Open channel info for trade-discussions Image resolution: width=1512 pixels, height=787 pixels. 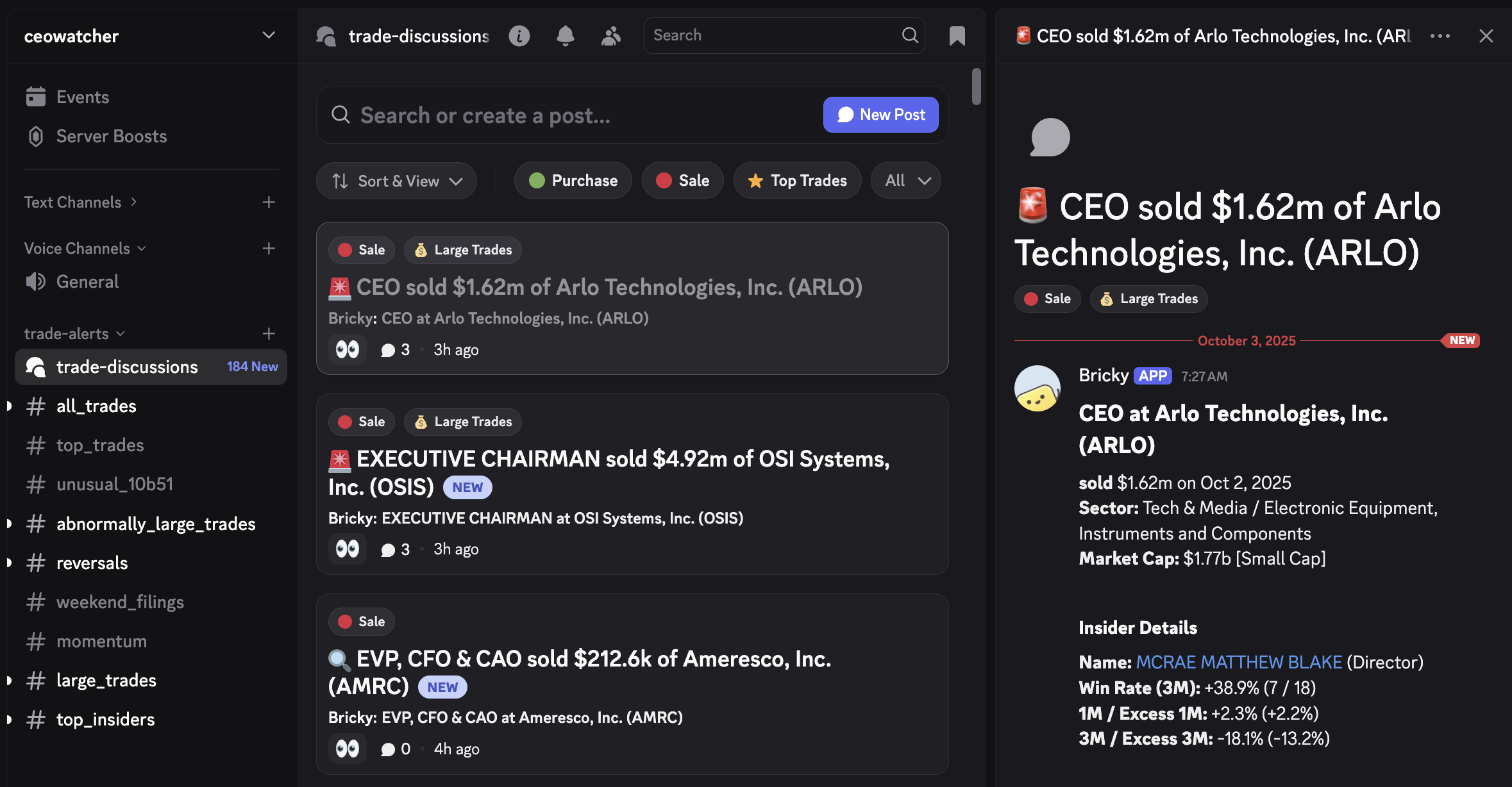519,36
